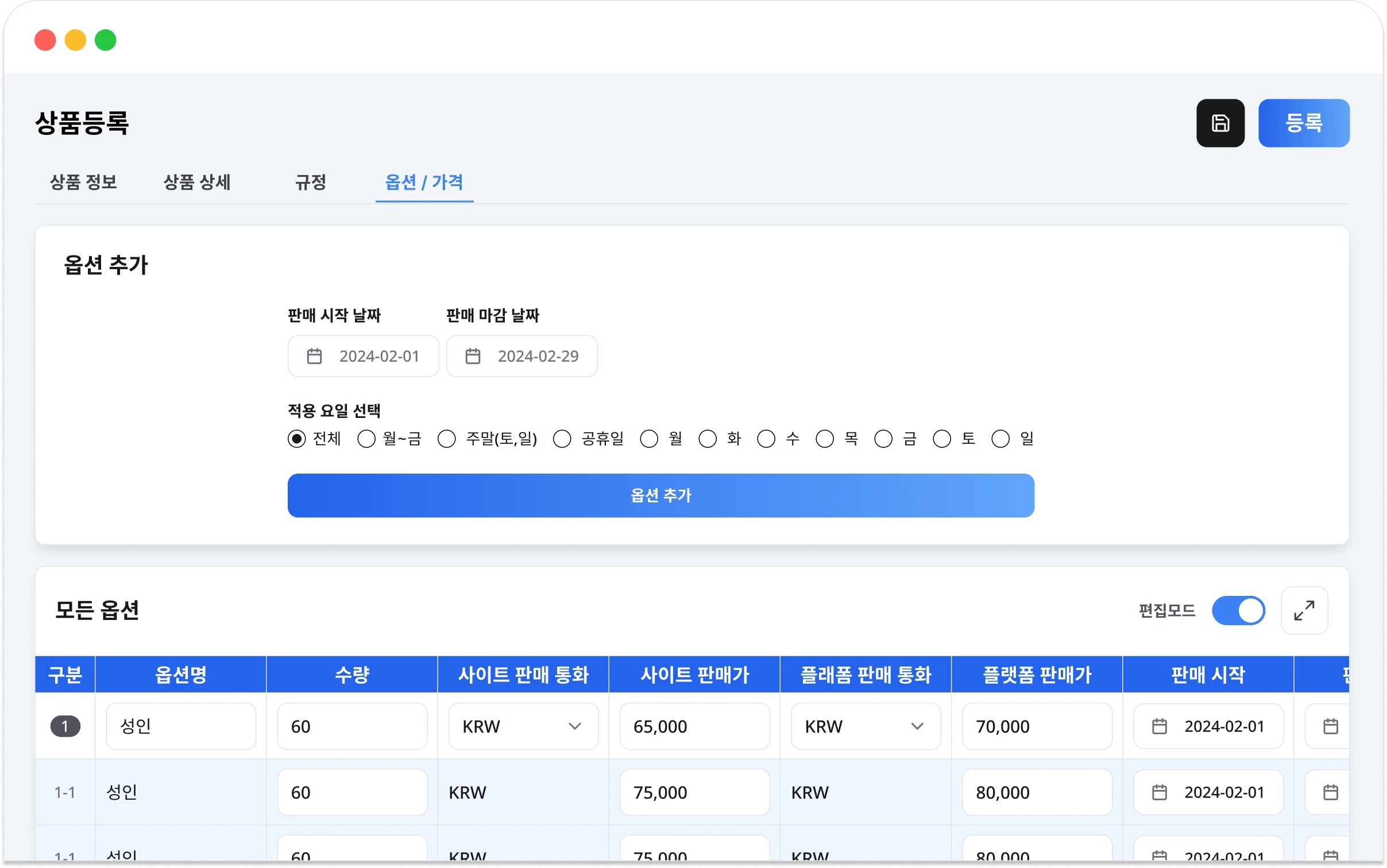Click cut-off calendar icon at first 1-1 row end

coord(1331,792)
